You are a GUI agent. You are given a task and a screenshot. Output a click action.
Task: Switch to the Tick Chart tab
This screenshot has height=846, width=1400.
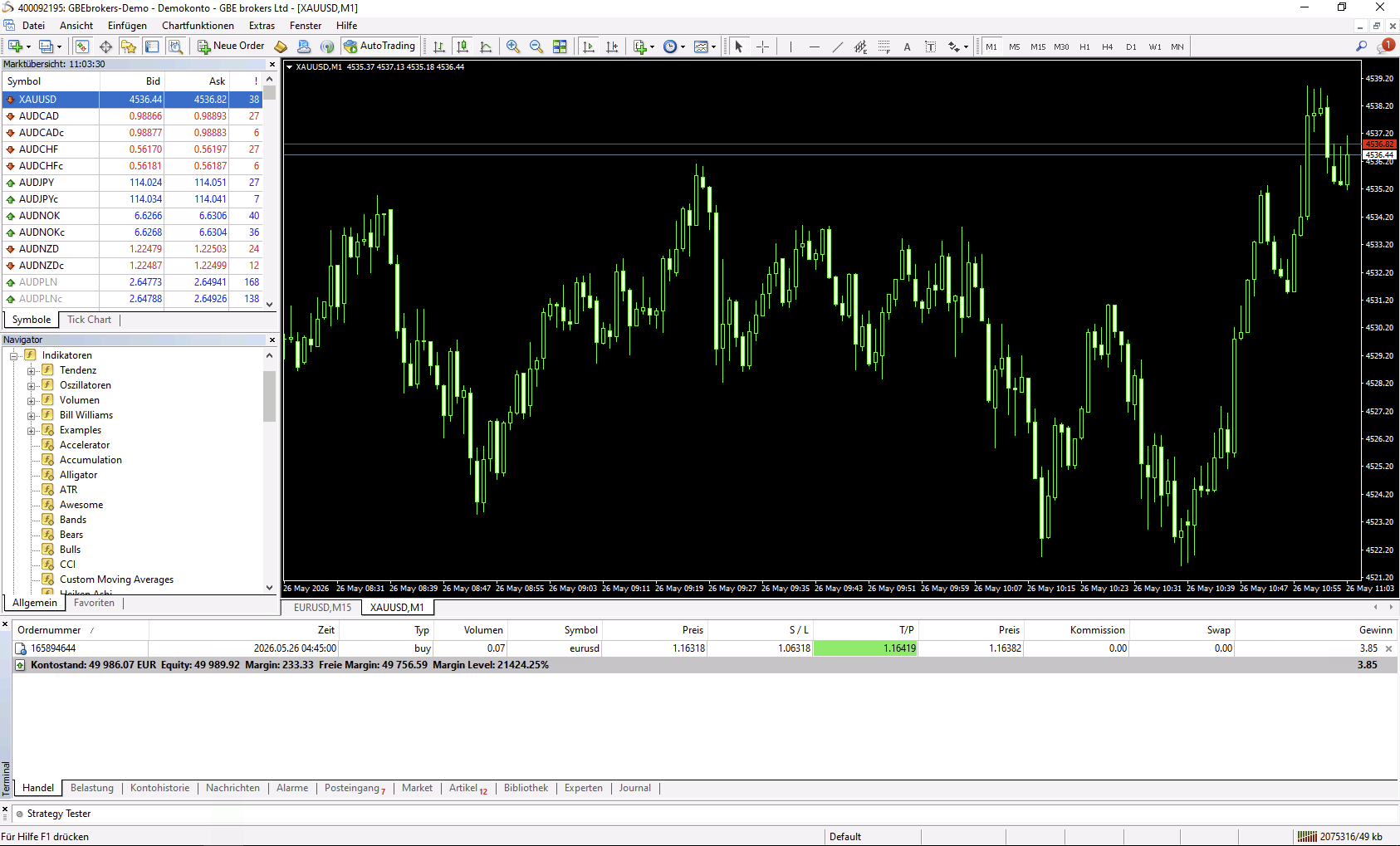pos(89,320)
